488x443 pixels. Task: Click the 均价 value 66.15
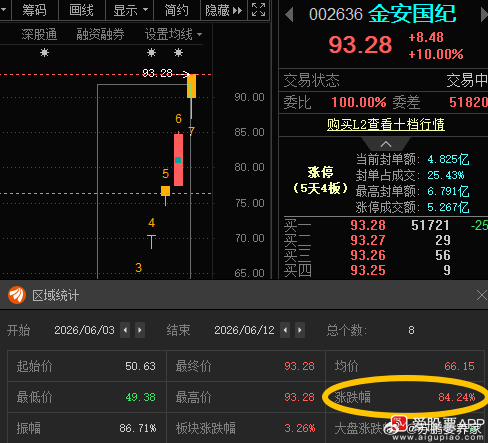[x=459, y=366]
